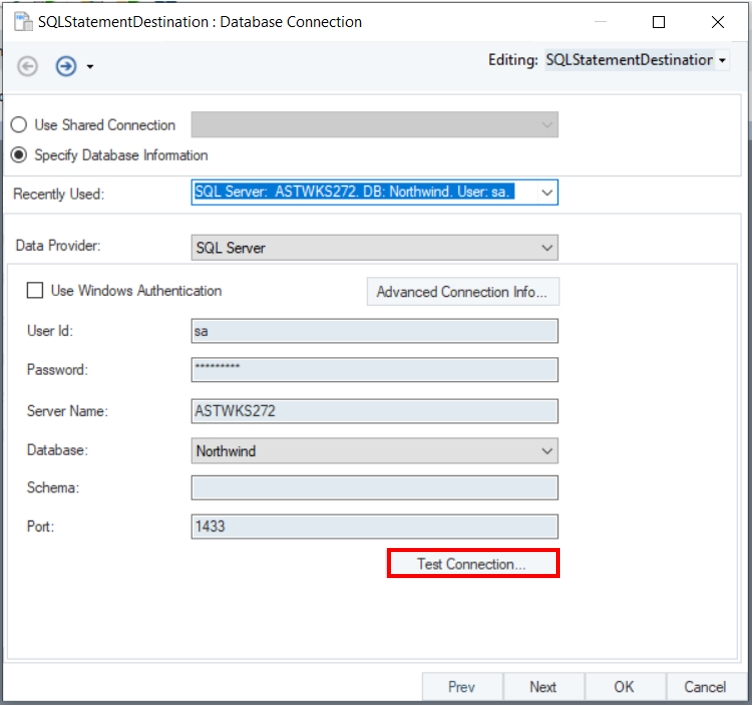754x706 pixels.
Task: Expand the Recently Used connections dropdown
Action: (x=546, y=192)
